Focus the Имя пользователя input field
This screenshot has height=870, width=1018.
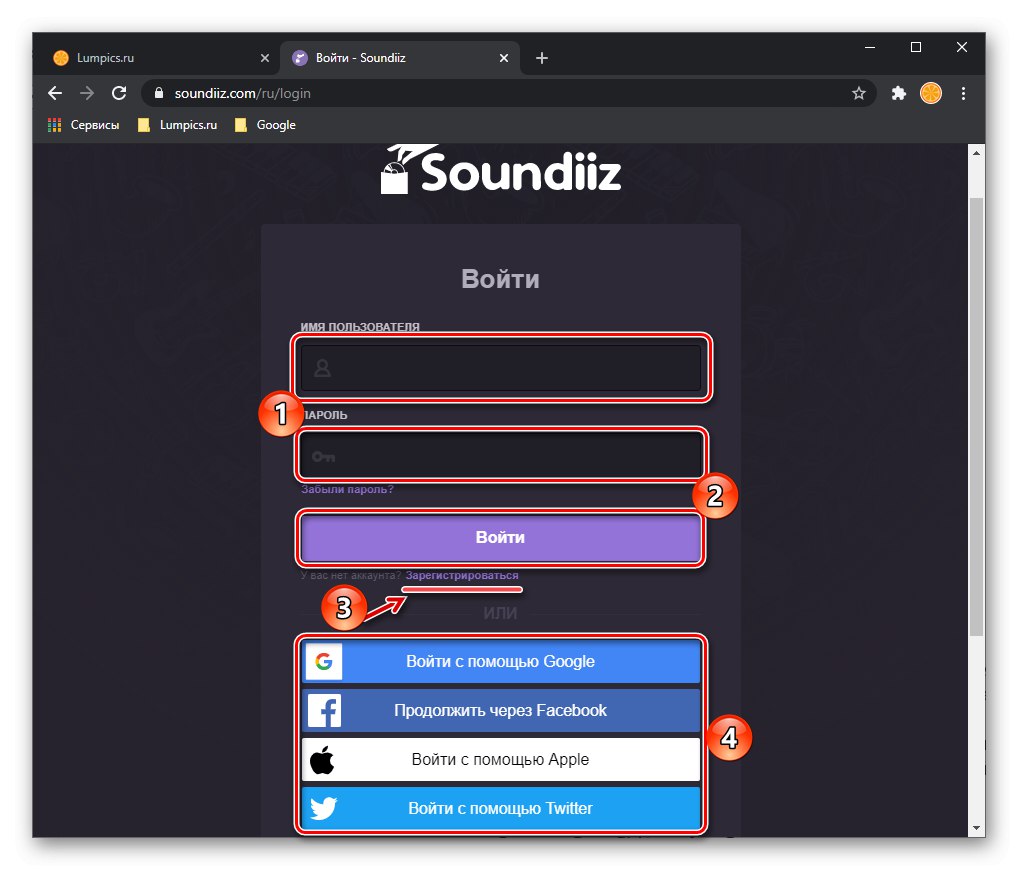[x=501, y=368]
